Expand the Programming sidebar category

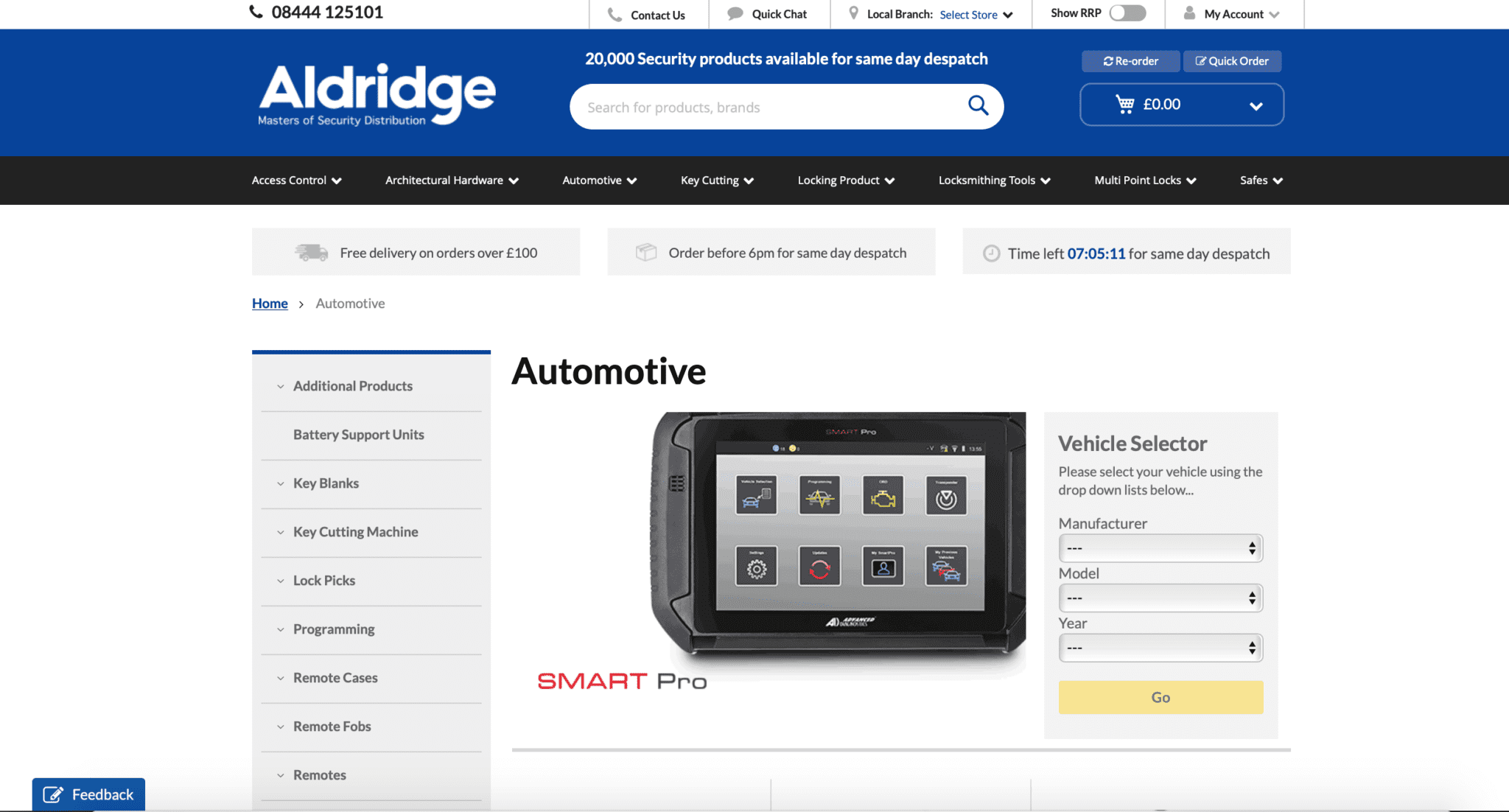click(334, 628)
